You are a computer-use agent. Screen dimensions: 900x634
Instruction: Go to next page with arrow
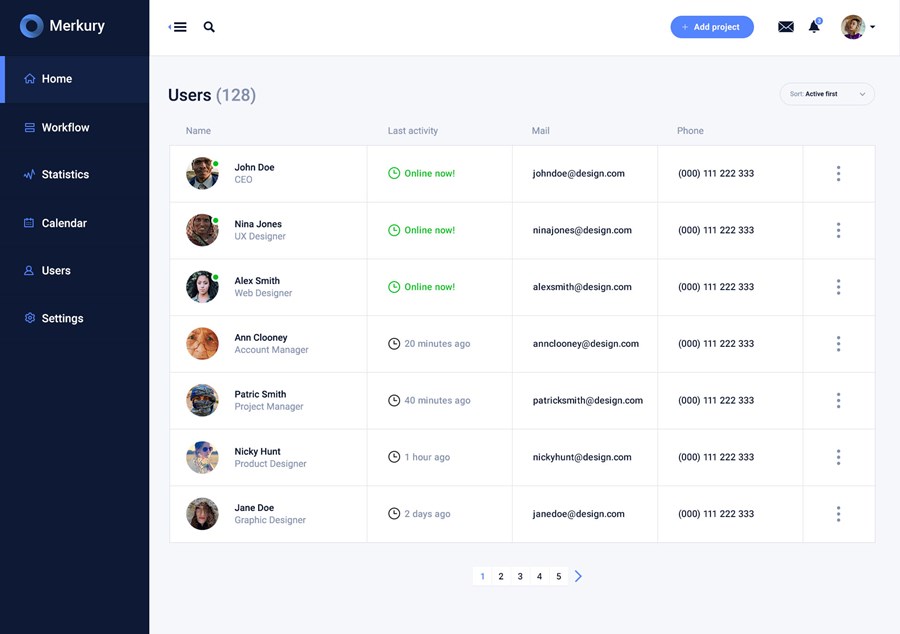click(578, 576)
